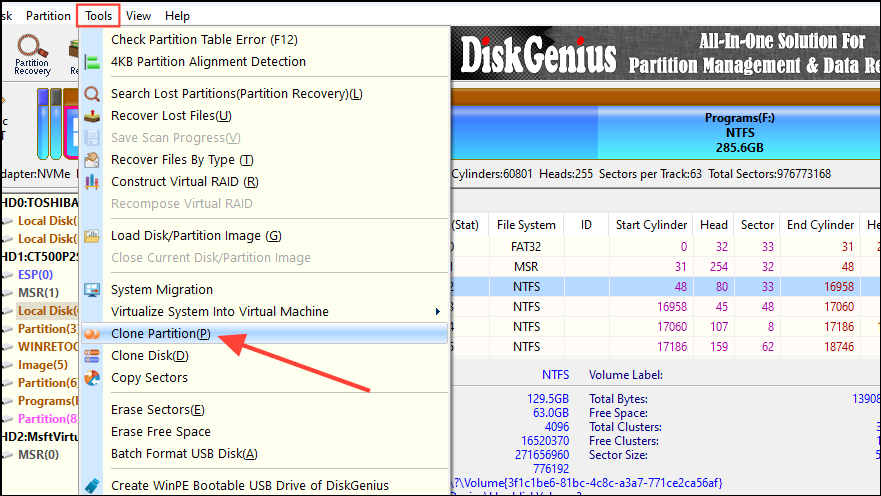
Task: Click the Search Lost Partitions magnifier icon
Action: pos(92,94)
